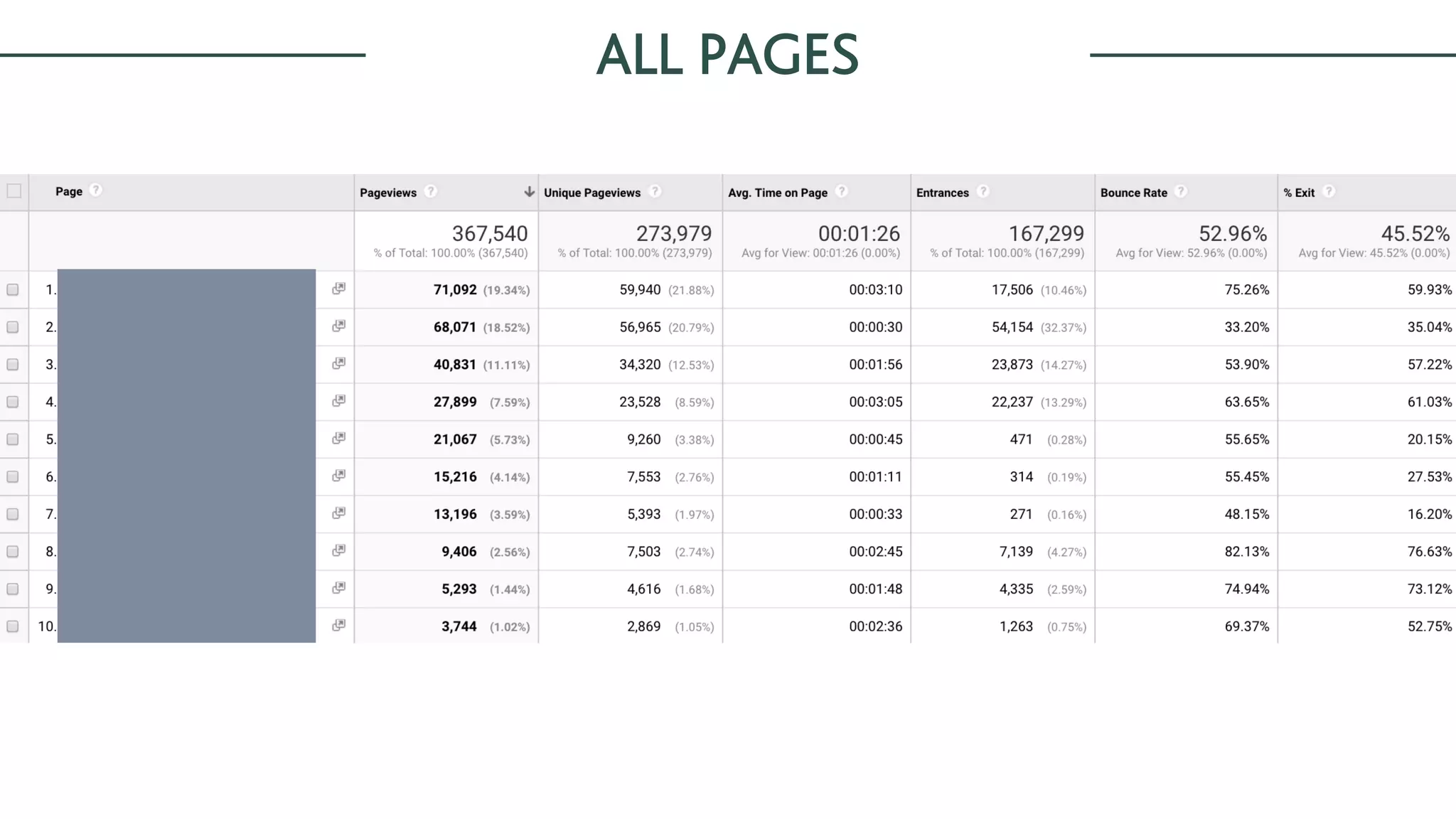1456x819 pixels.
Task: Sort by % Exit column header
Action: [1299, 193]
